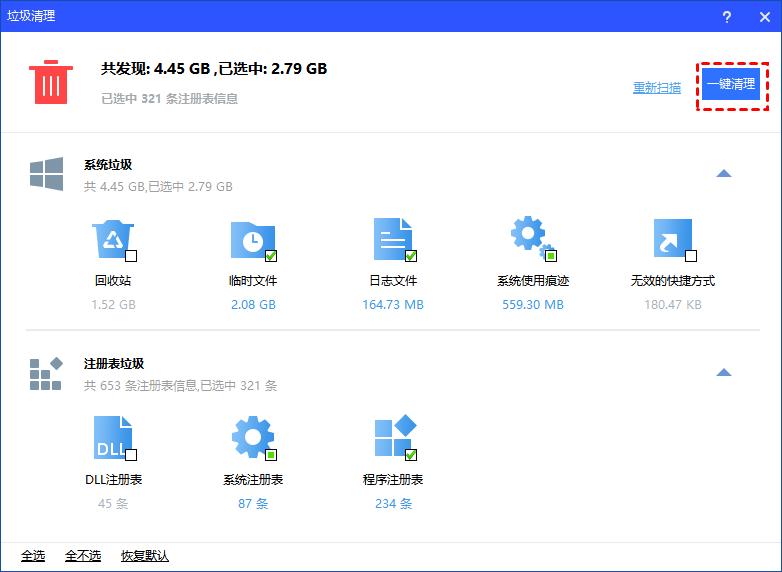This screenshot has width=782, height=572.
Task: Click Deselect All (全不选) link
Action: (x=83, y=556)
